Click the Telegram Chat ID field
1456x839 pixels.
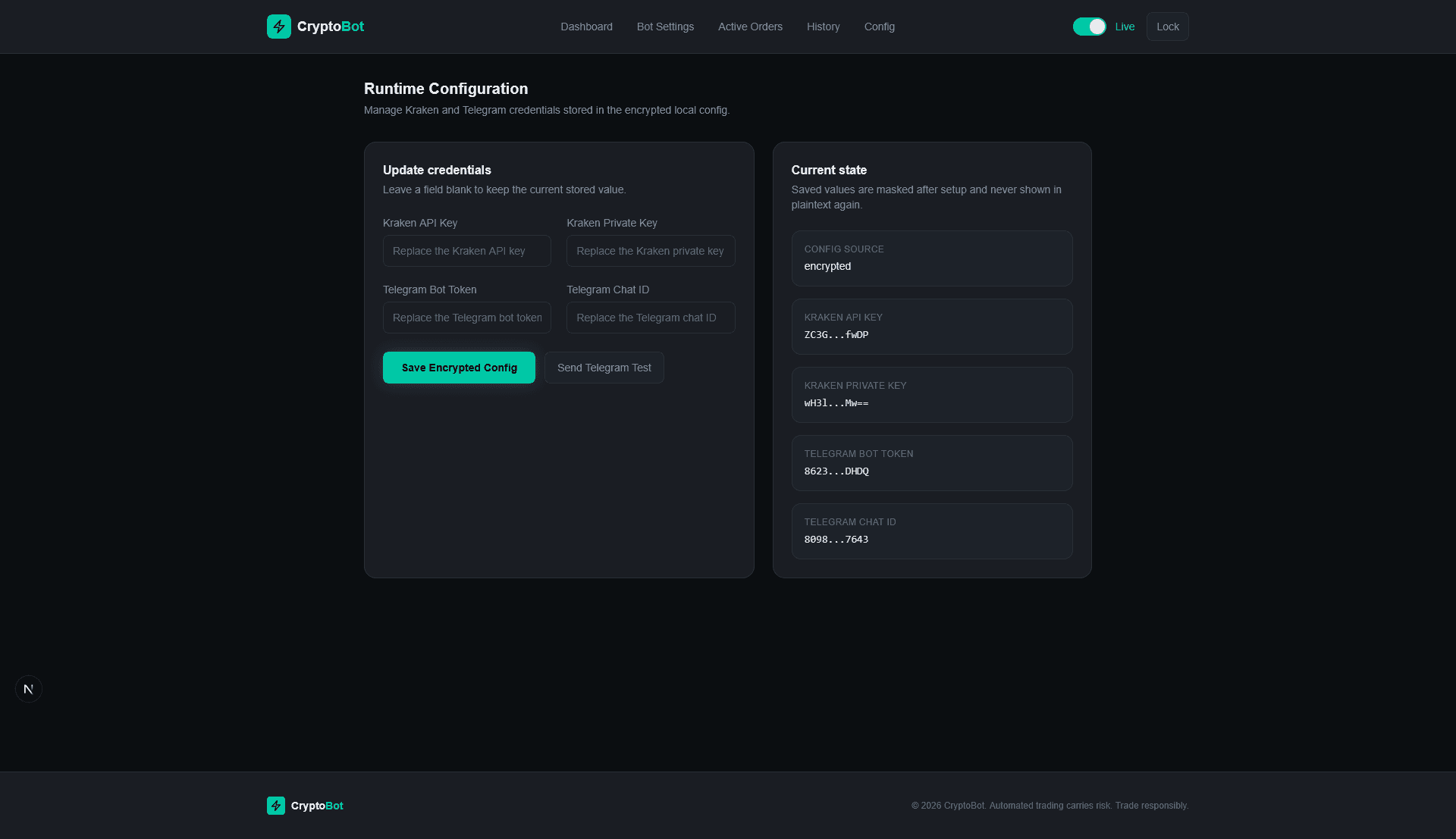click(x=650, y=317)
